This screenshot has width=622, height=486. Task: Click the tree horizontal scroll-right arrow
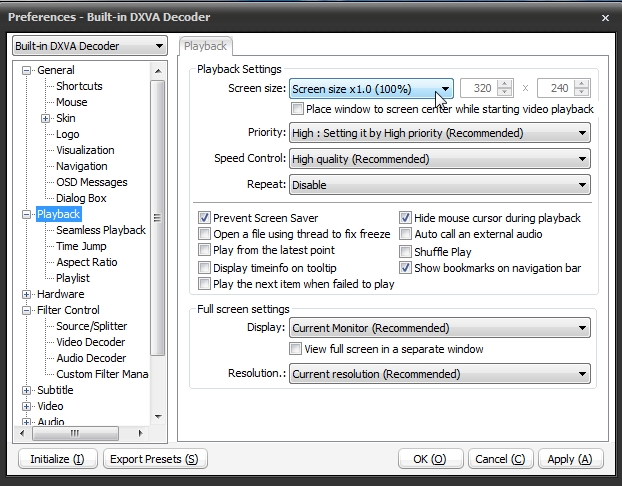[140, 433]
